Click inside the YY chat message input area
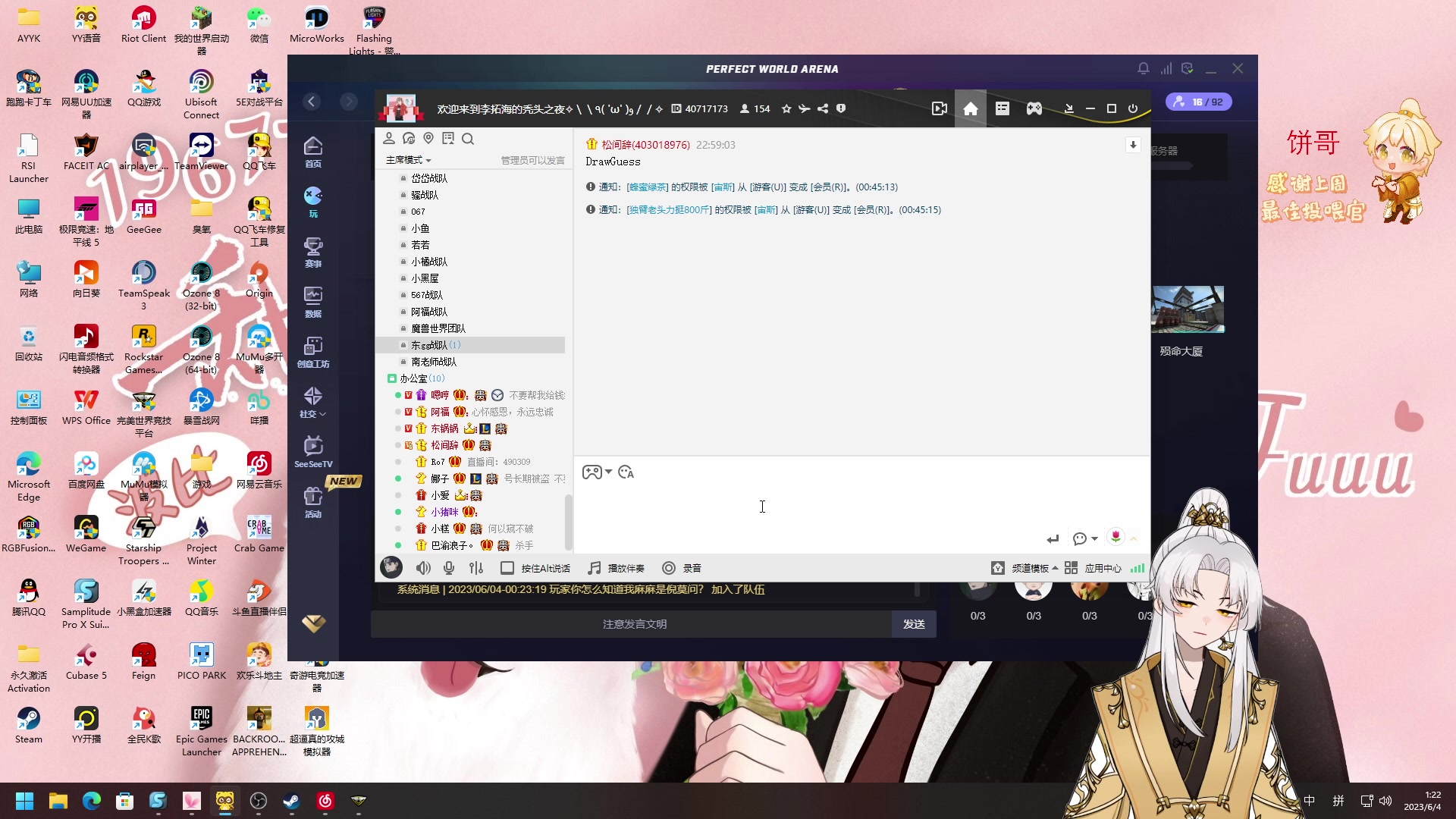This screenshot has height=819, width=1456. pyautogui.click(x=861, y=507)
